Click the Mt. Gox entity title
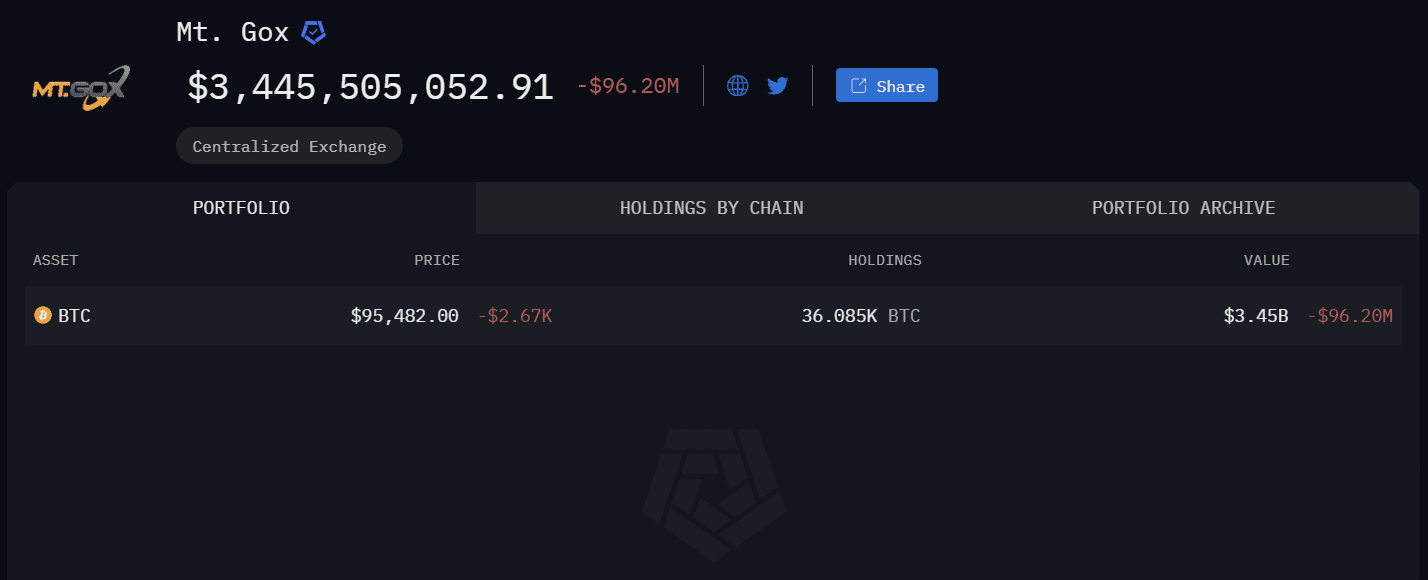 pos(232,32)
